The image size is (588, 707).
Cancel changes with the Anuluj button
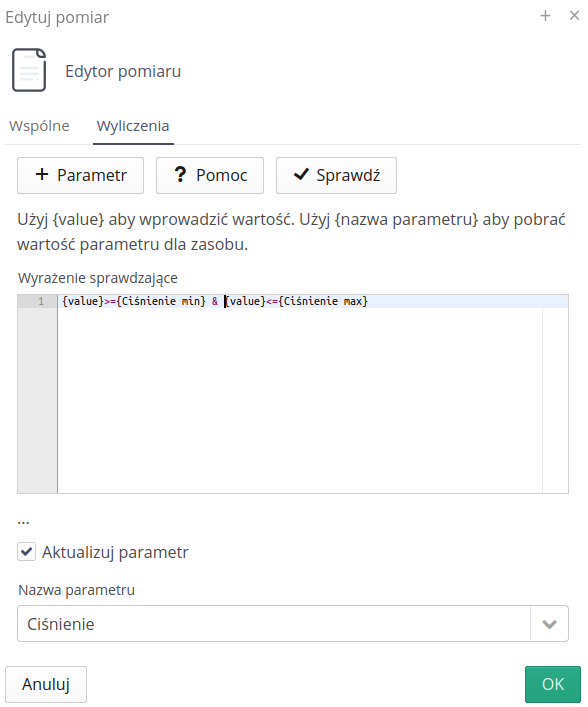coord(46,684)
